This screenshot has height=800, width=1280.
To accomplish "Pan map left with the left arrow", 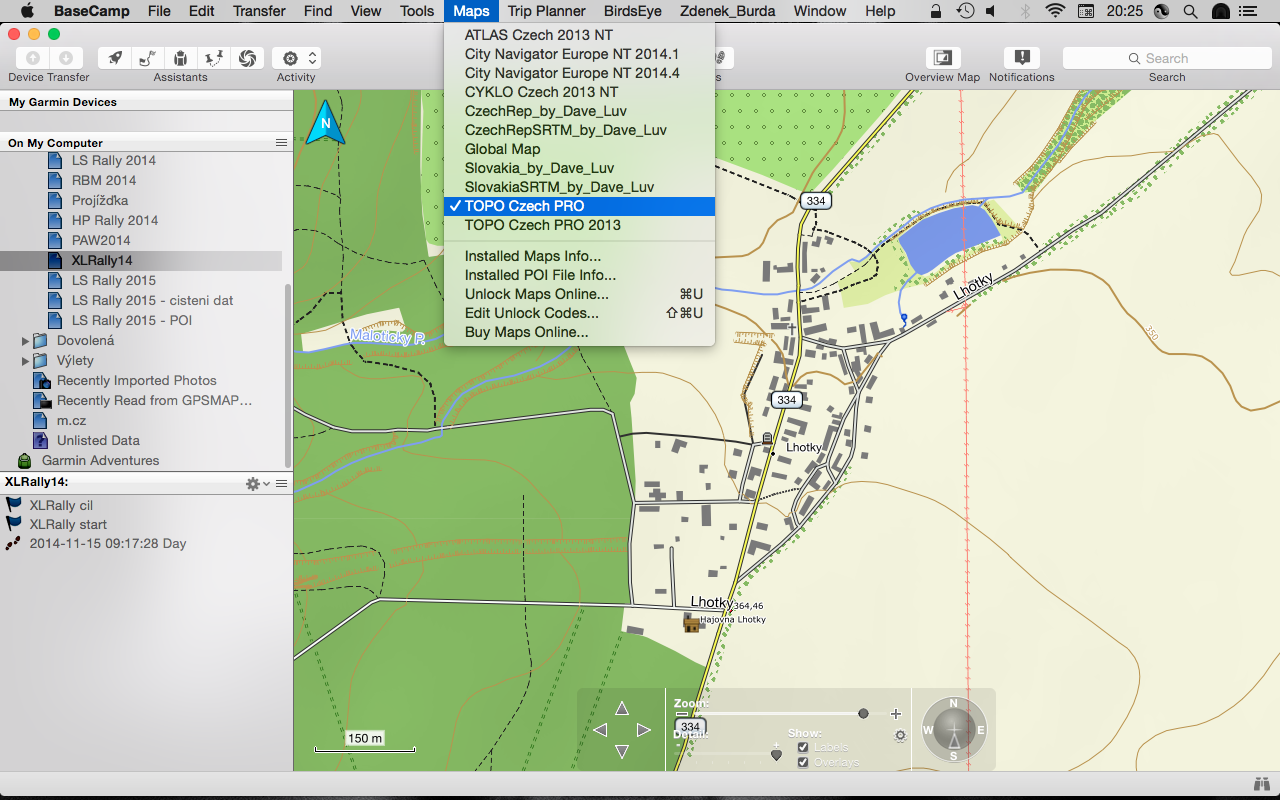I will point(600,730).
